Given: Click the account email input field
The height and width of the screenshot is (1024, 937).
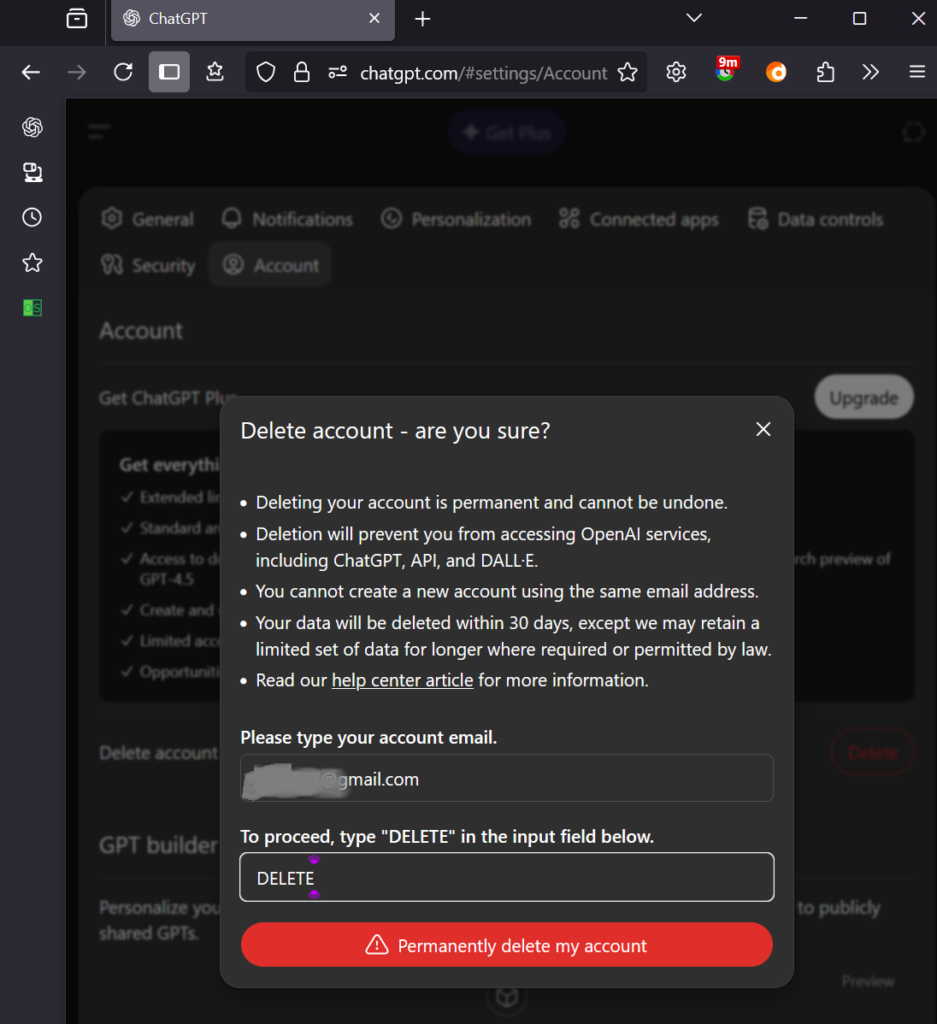Looking at the screenshot, I should click(507, 778).
